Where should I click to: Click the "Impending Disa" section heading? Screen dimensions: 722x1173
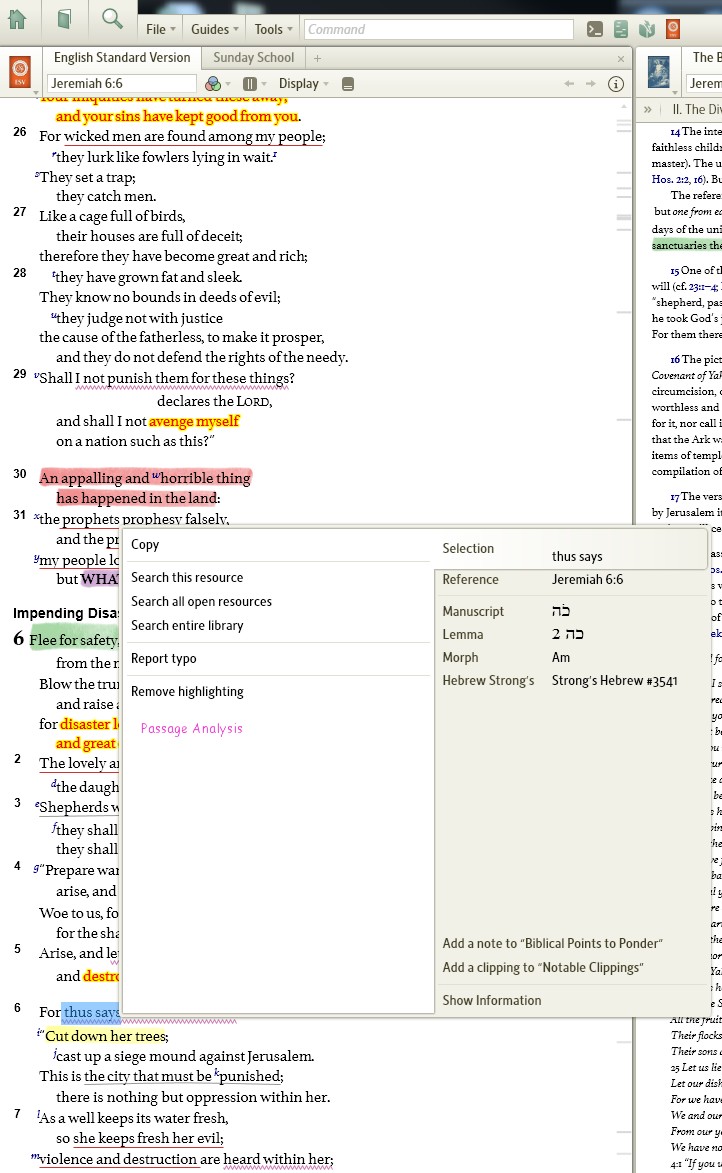click(66, 613)
